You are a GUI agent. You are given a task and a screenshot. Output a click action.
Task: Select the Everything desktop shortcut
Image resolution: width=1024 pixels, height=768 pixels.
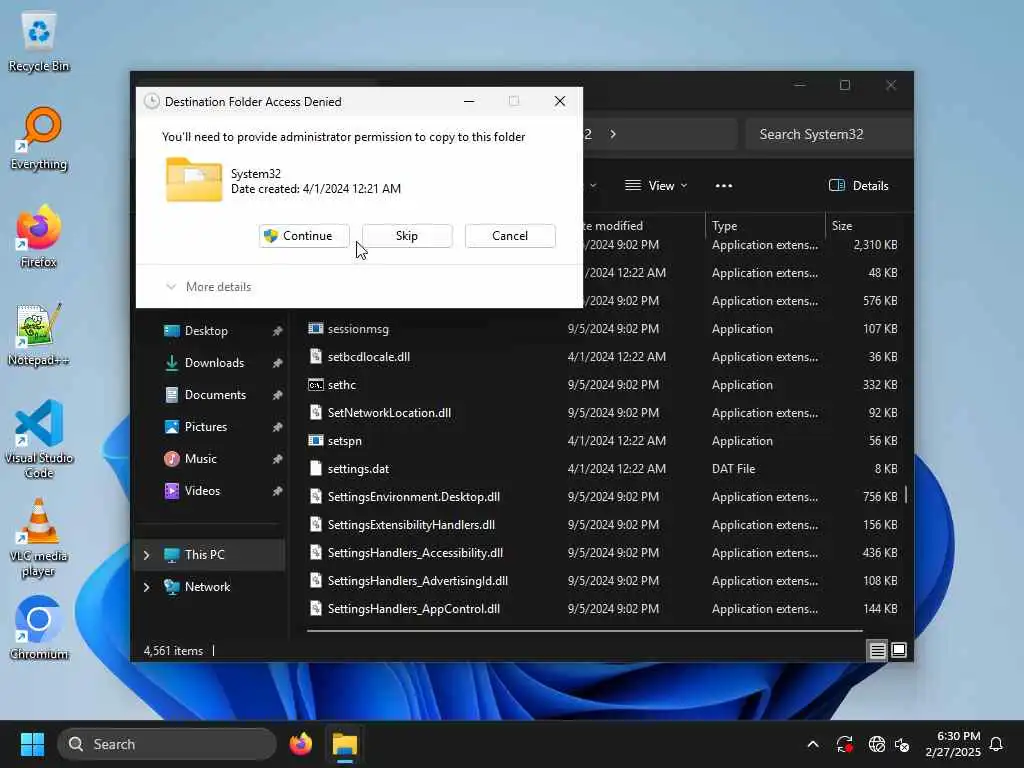click(x=39, y=139)
